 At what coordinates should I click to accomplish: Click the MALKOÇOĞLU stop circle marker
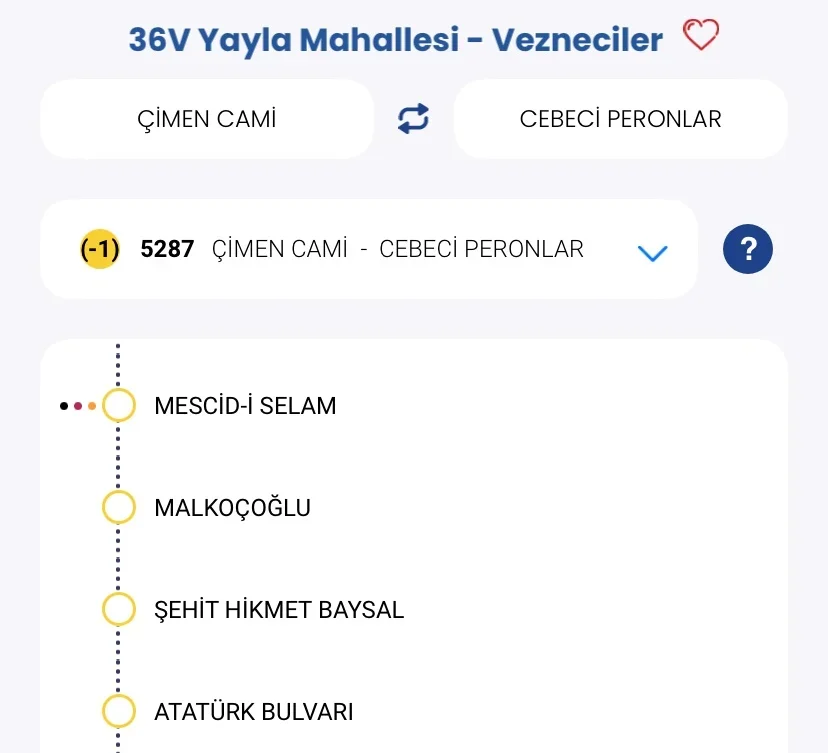click(119, 508)
